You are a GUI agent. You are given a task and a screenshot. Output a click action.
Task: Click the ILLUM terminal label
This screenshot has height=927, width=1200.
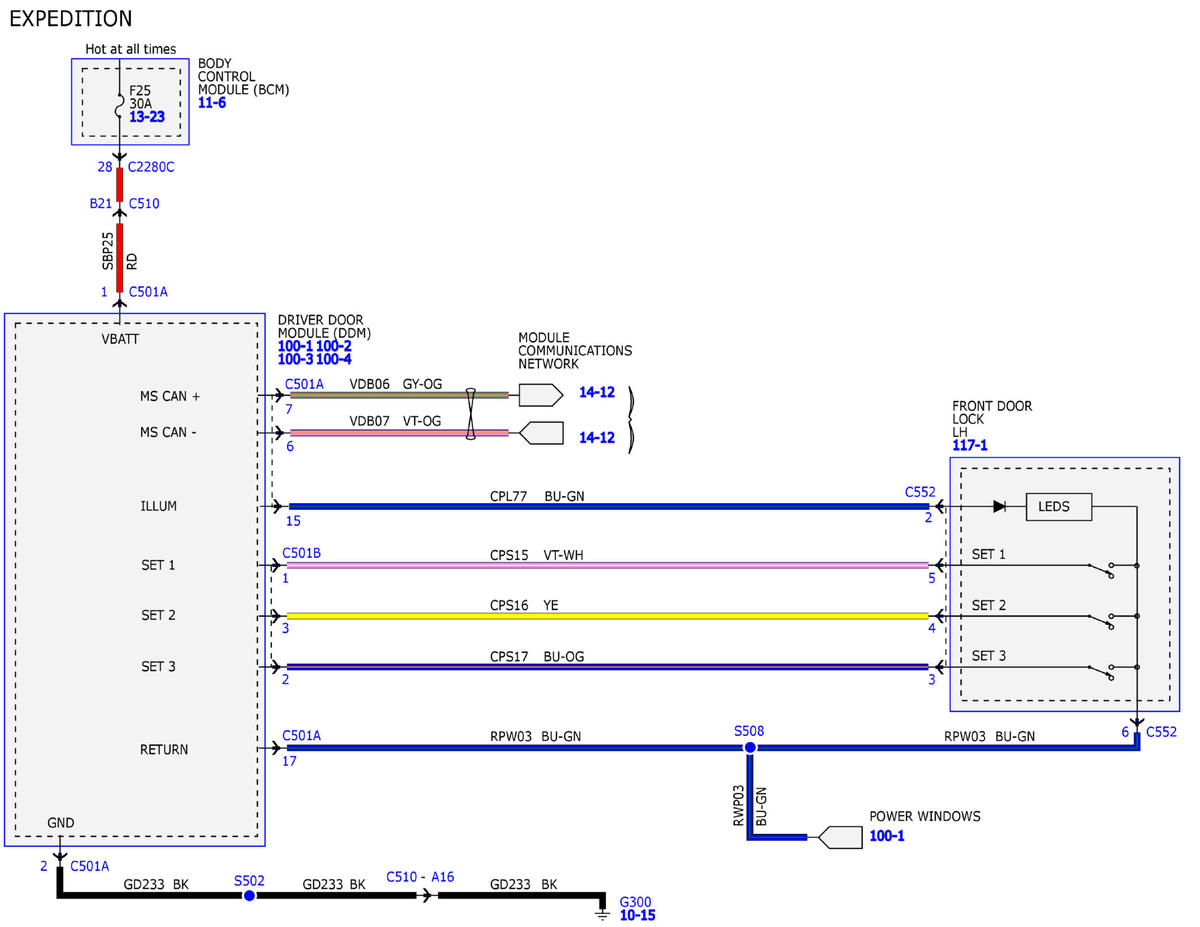(158, 506)
